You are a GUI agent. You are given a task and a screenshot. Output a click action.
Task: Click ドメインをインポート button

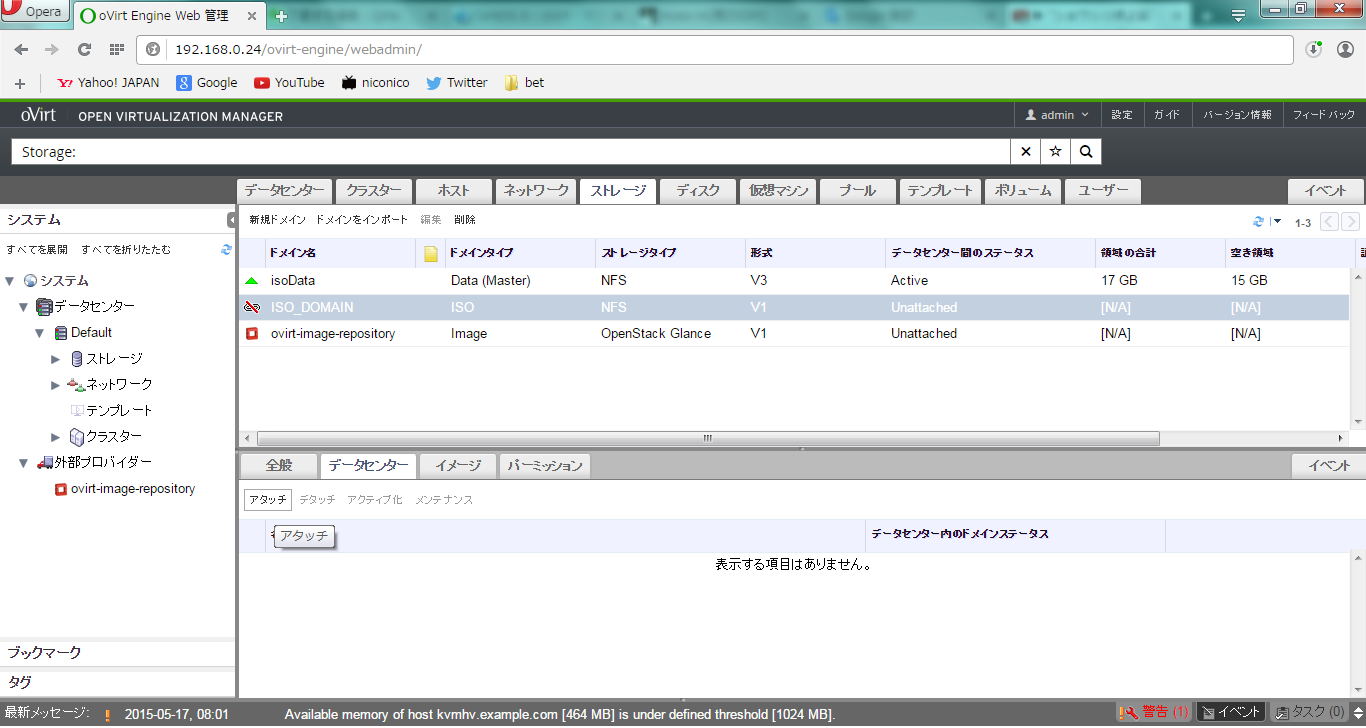(362, 219)
